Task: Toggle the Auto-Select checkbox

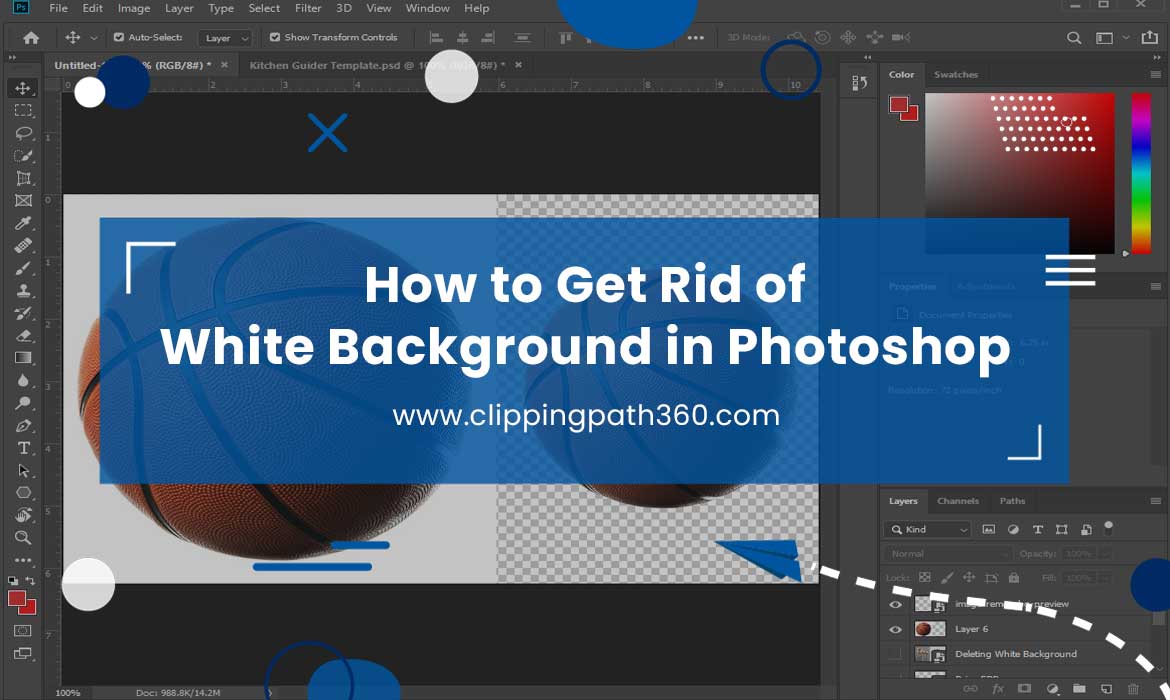Action: point(119,37)
